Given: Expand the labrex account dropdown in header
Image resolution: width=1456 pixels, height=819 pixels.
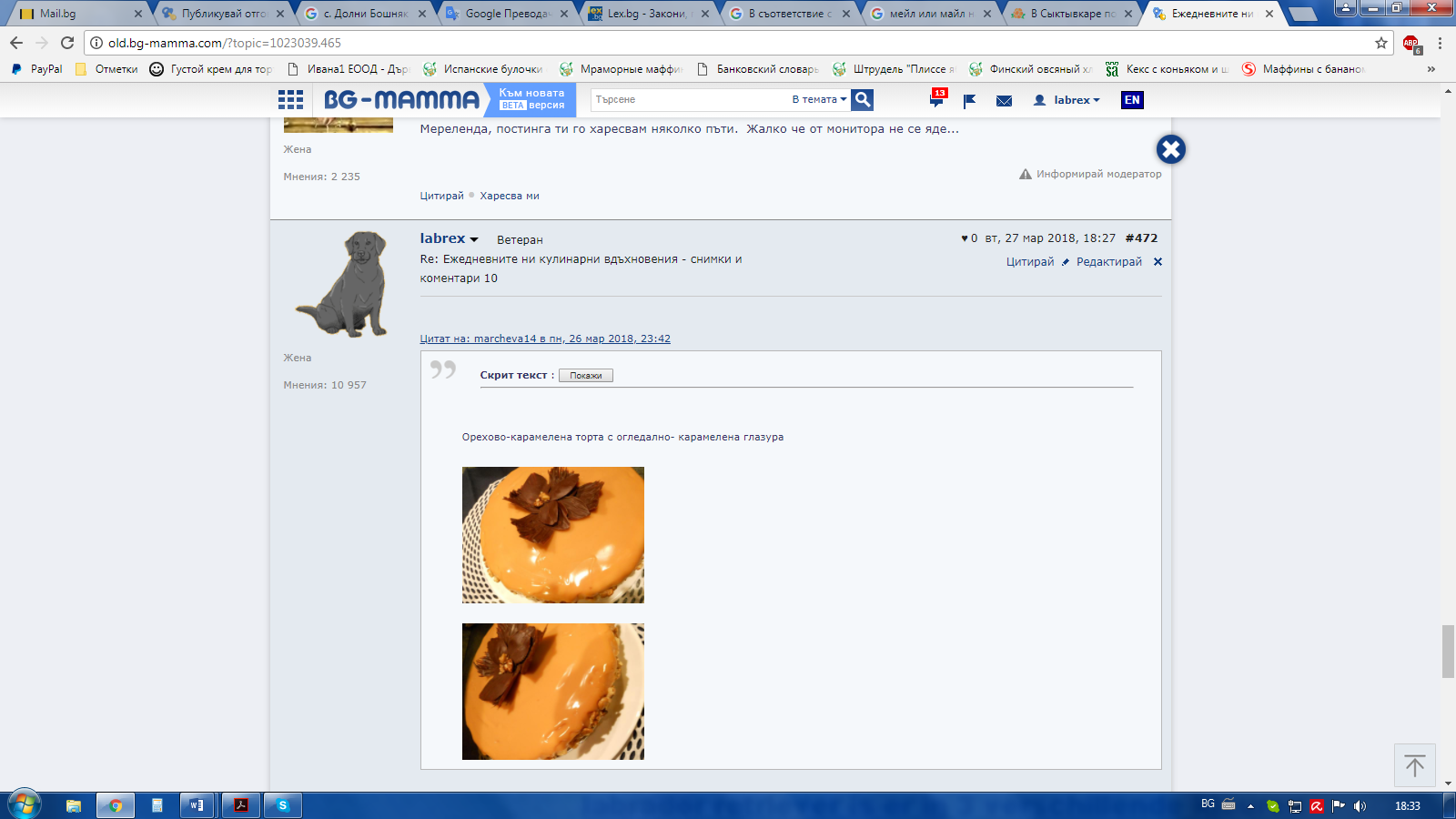Looking at the screenshot, I should coord(1067,100).
